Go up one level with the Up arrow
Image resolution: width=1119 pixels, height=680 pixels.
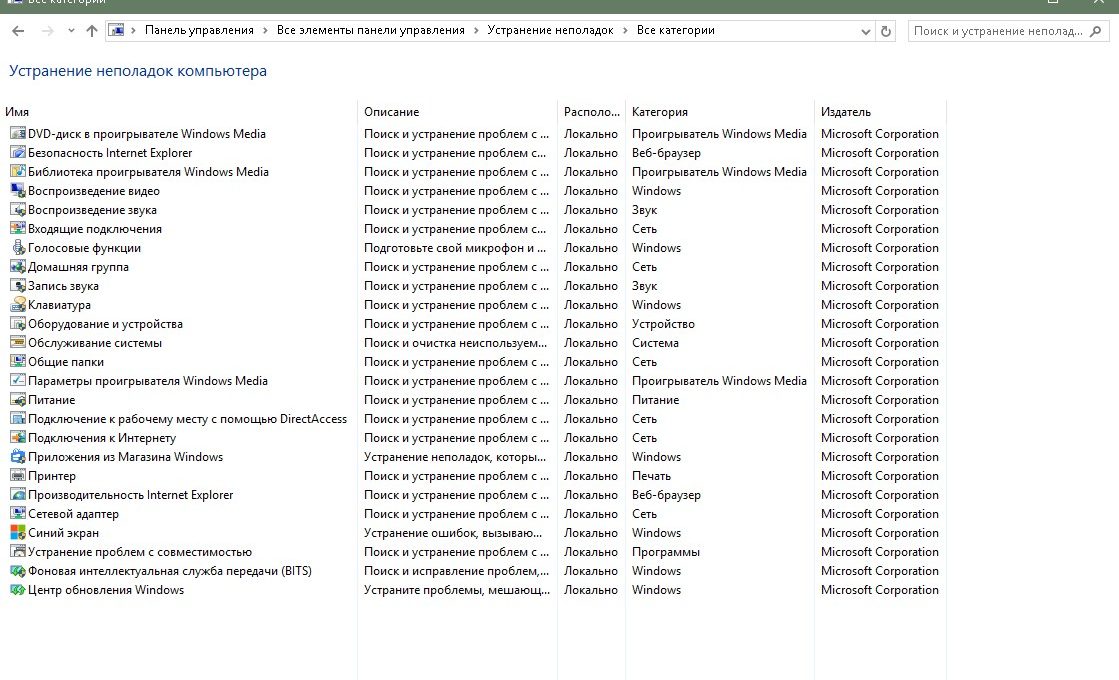(91, 31)
